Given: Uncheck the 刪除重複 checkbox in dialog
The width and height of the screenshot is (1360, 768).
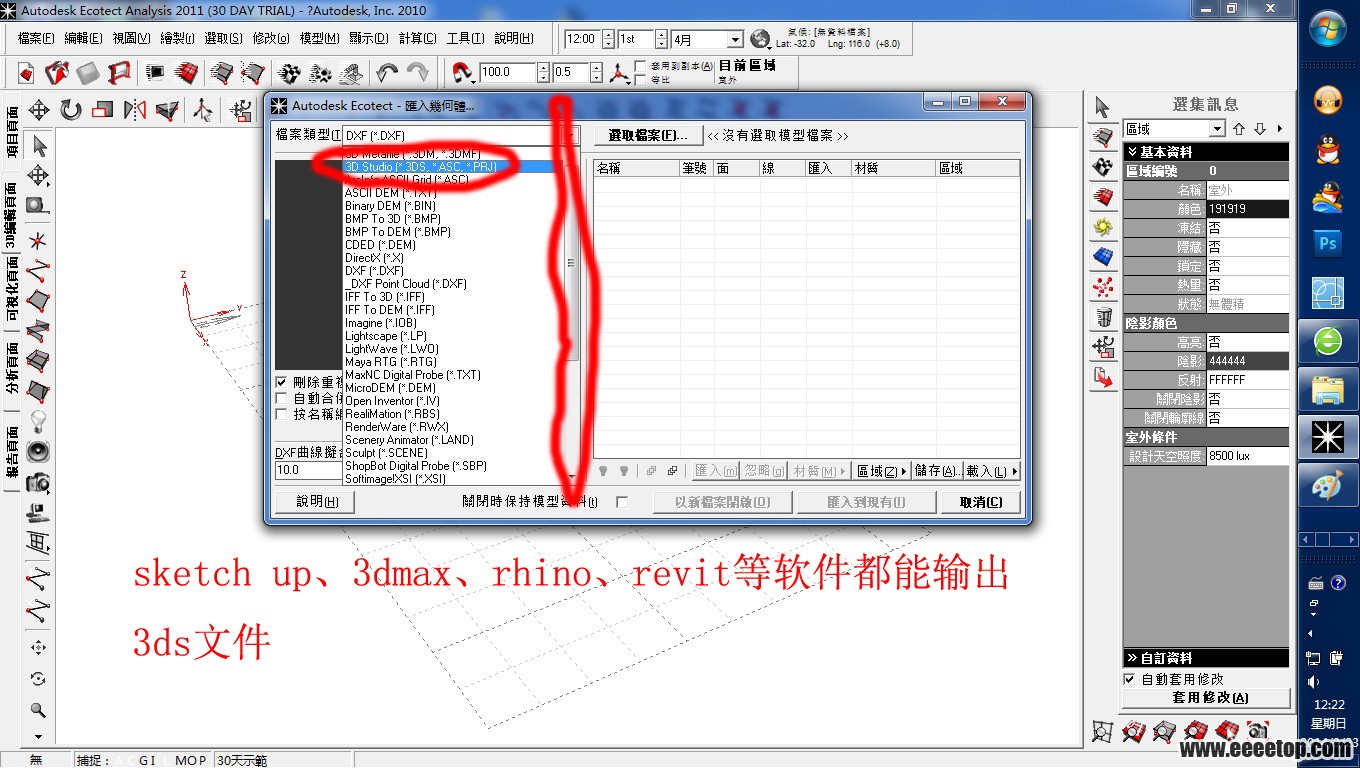Looking at the screenshot, I should pyautogui.click(x=281, y=382).
